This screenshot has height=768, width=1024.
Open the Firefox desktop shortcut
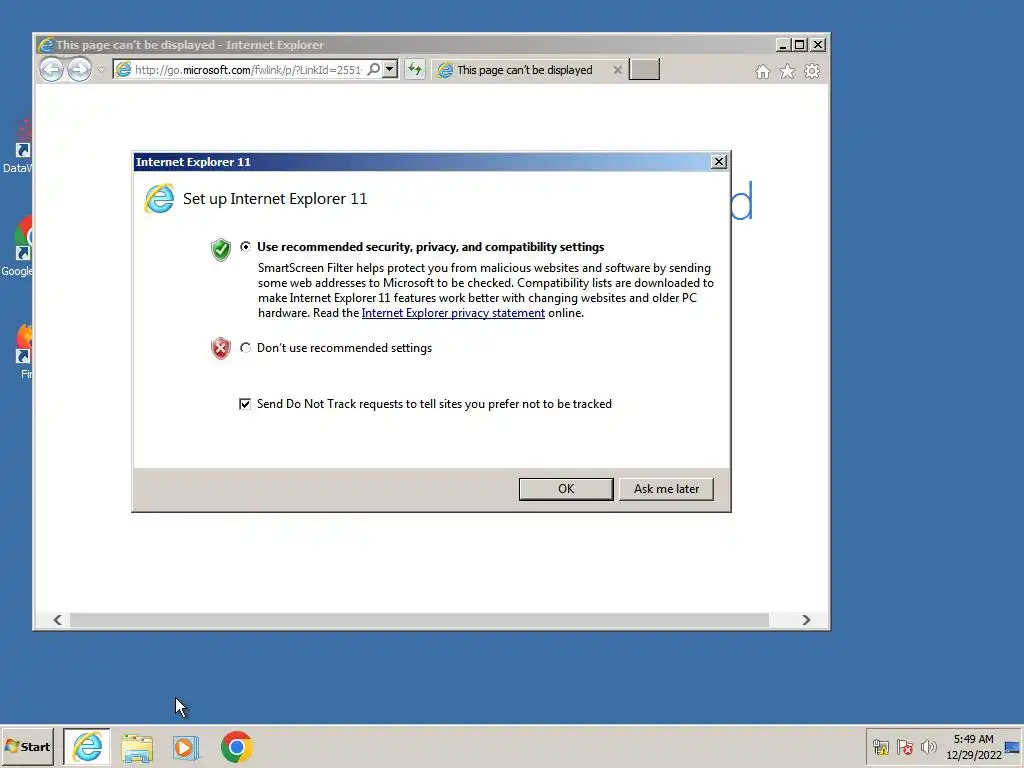pyautogui.click(x=23, y=351)
